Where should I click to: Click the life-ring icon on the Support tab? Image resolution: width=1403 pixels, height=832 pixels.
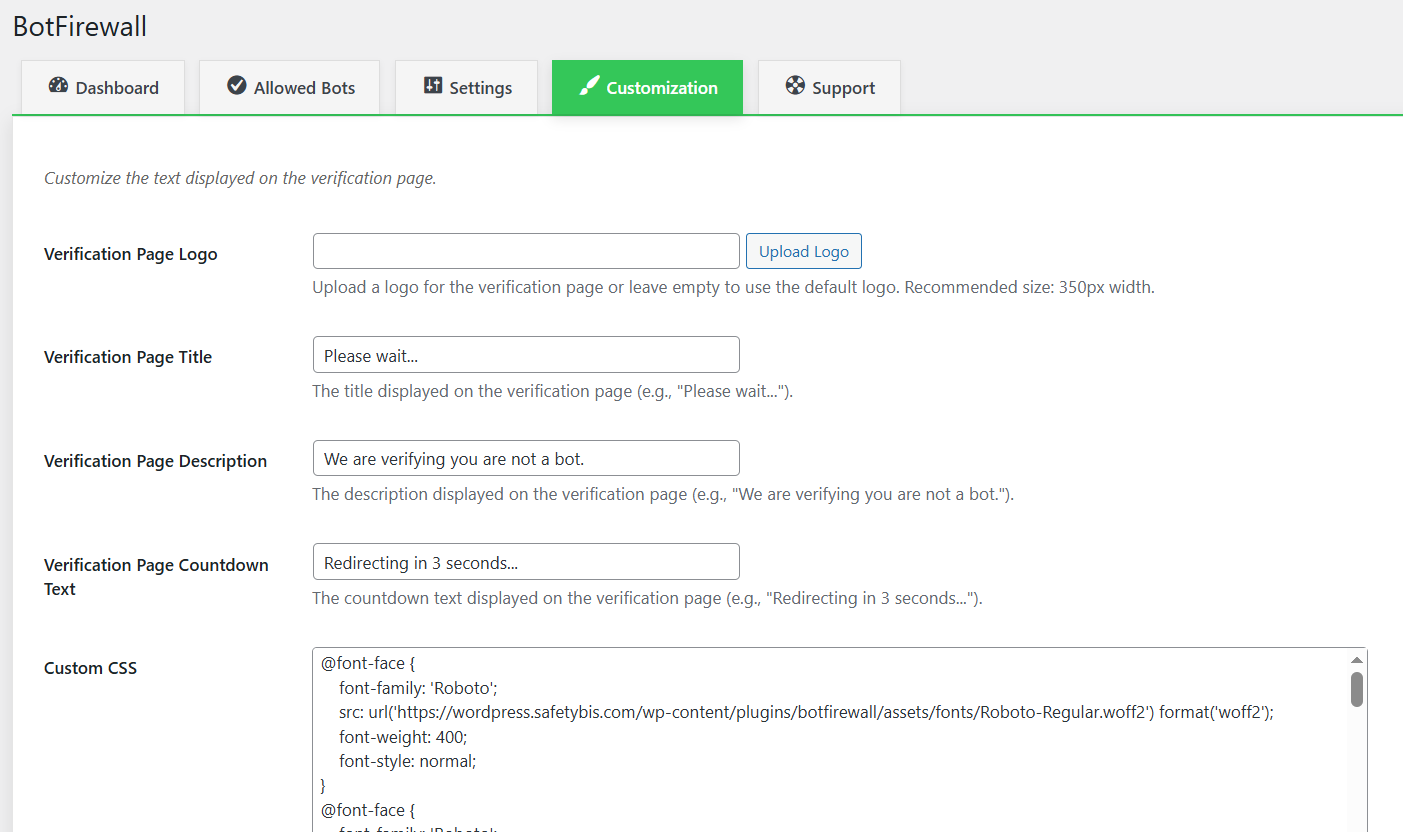click(x=795, y=87)
